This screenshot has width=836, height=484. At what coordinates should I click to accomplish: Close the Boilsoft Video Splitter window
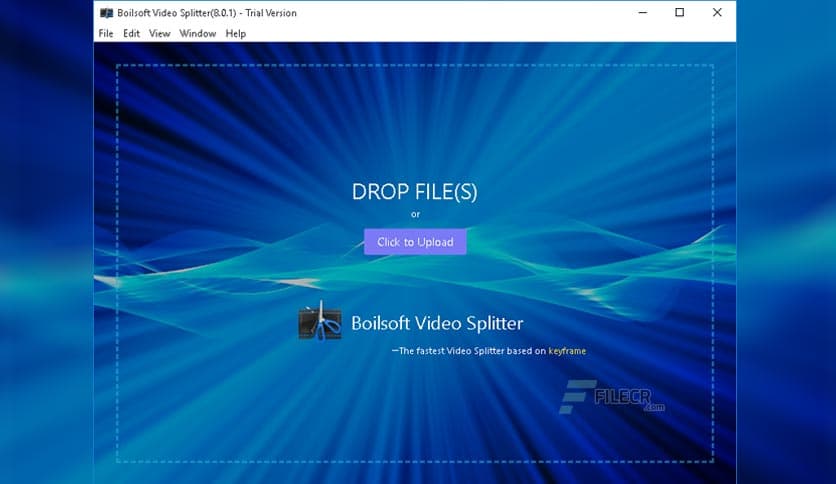pos(717,12)
